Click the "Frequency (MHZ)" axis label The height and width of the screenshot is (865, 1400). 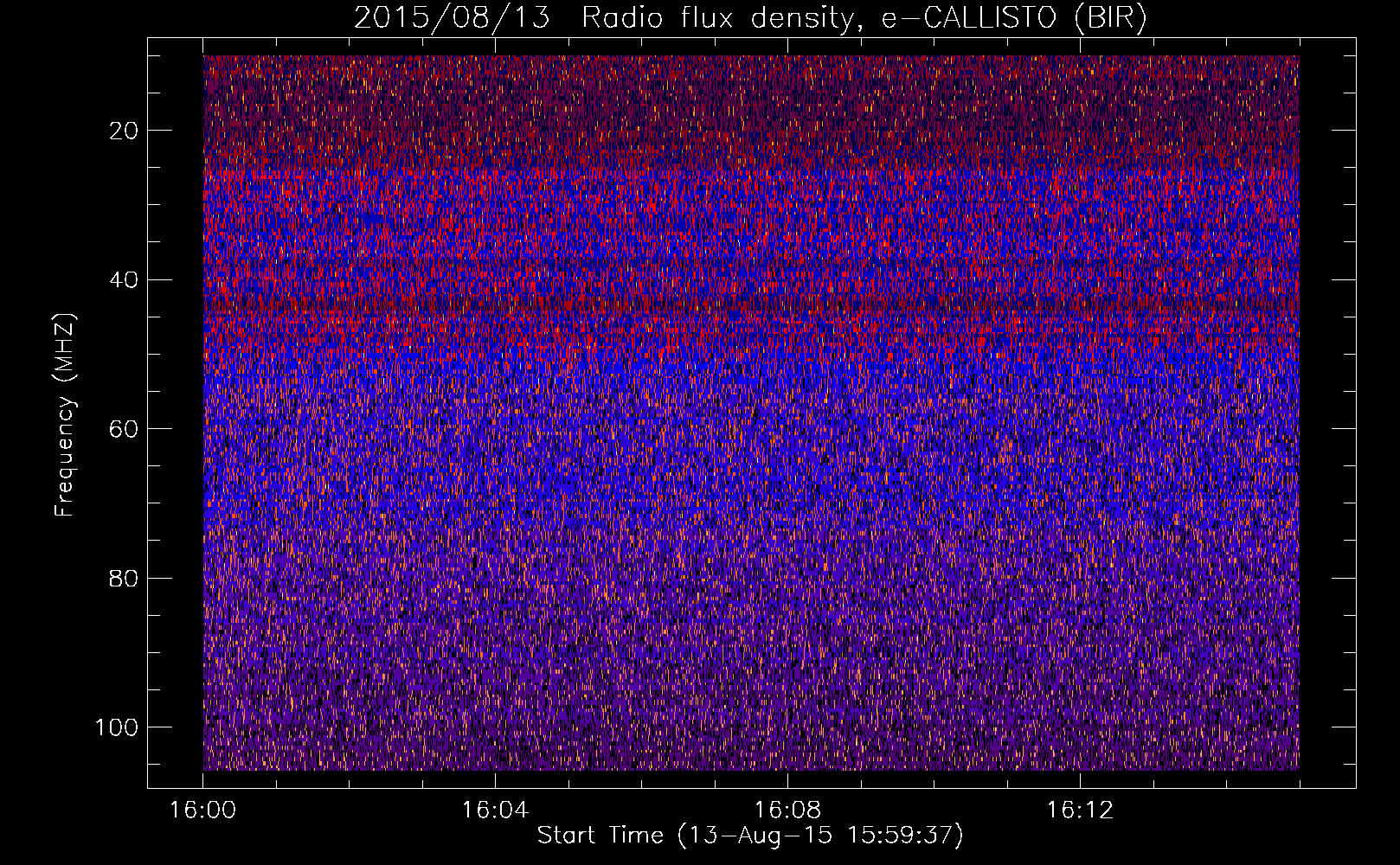[65, 415]
